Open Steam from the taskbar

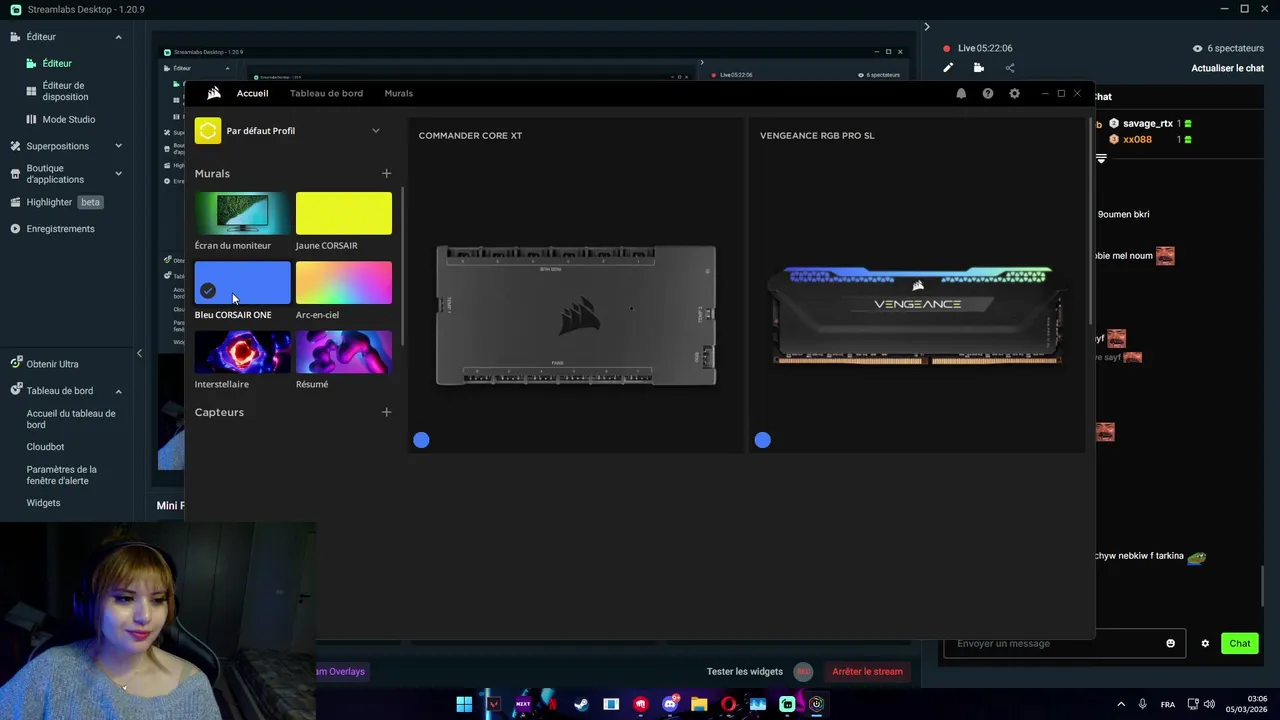click(x=581, y=704)
